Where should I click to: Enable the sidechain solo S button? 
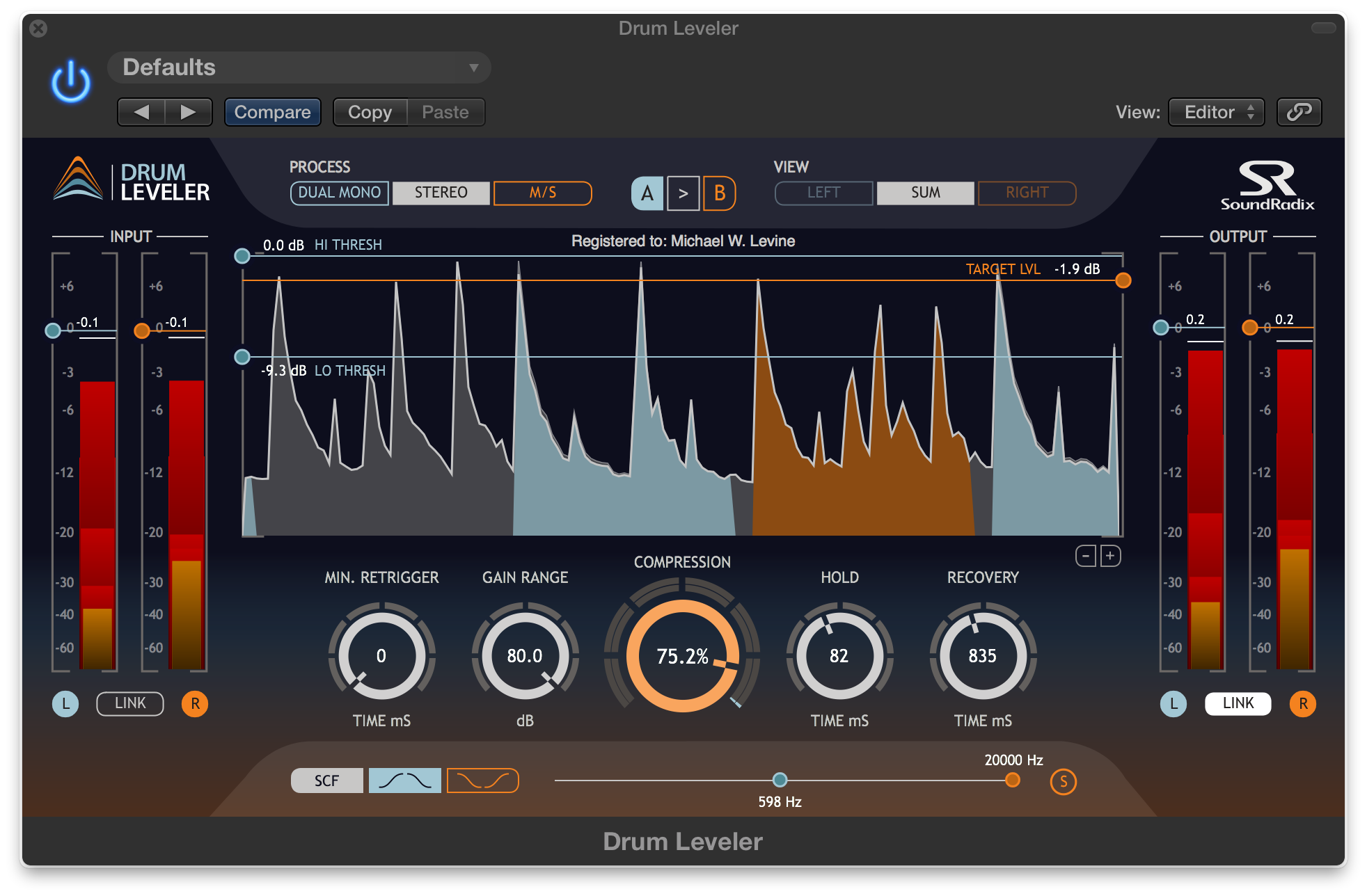[x=1063, y=781]
